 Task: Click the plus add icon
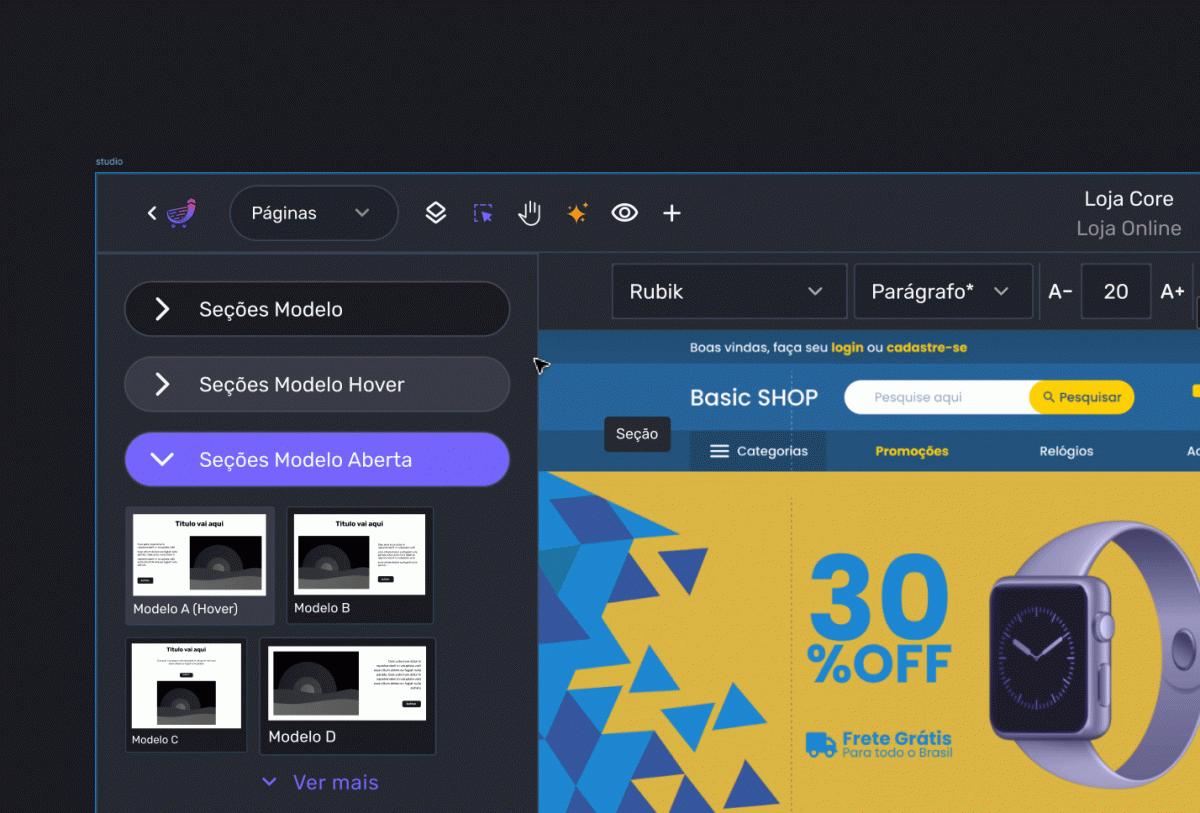[x=672, y=213]
